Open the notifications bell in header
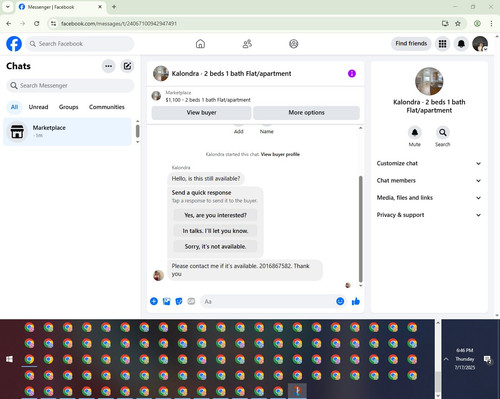The height and width of the screenshot is (399, 500). (x=461, y=44)
